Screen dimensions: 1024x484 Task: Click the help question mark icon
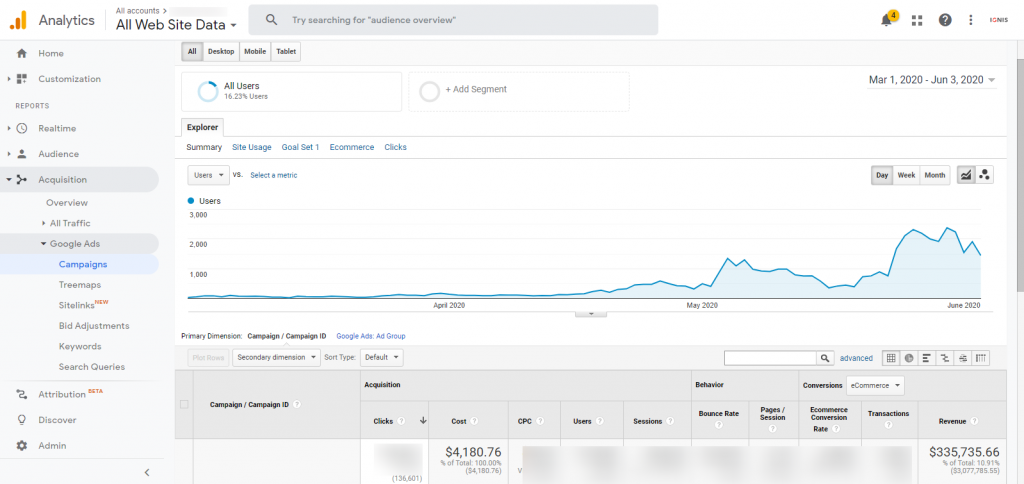(945, 20)
